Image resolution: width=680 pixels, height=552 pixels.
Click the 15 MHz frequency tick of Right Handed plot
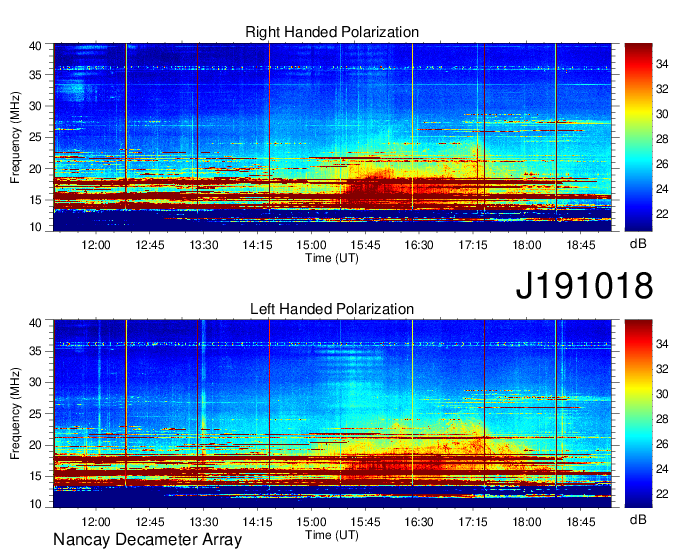coord(35,200)
